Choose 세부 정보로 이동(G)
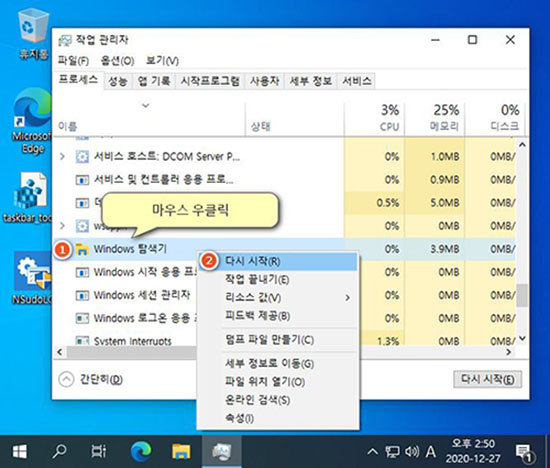Viewport: 550px width, 468px height. click(277, 363)
